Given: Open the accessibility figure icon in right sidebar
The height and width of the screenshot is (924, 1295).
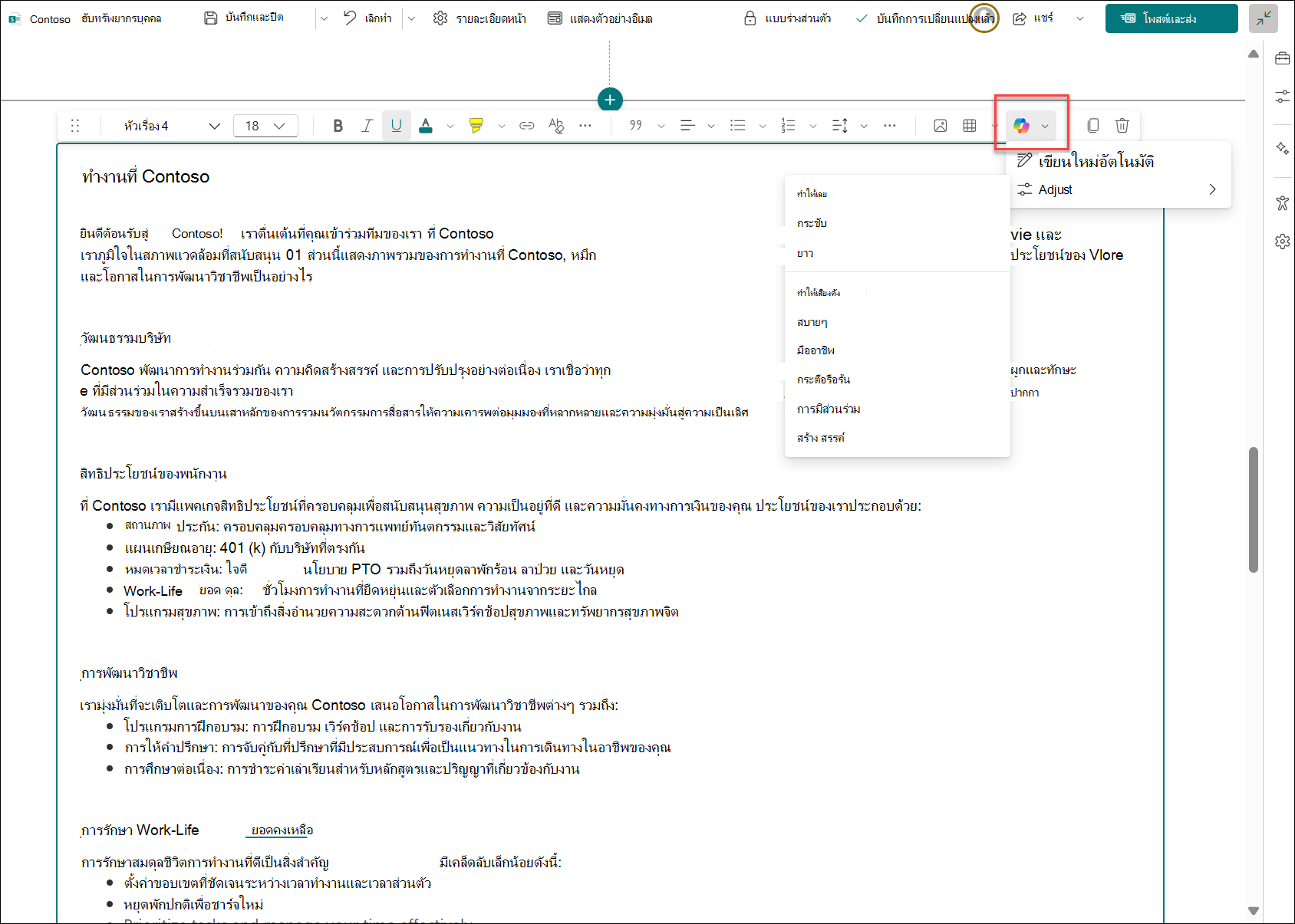Looking at the screenshot, I should (x=1282, y=202).
